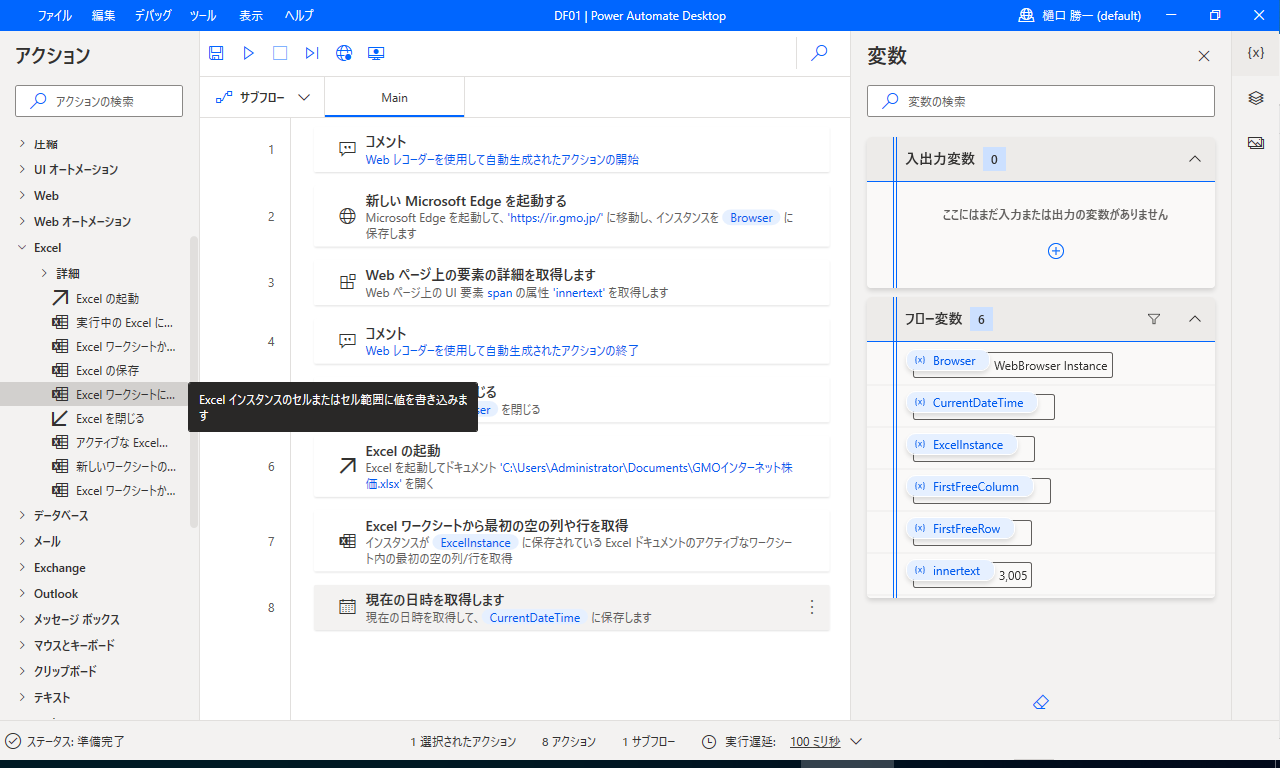Screen dimensions: 1280x768
Task: Clear variable values with eraser icon
Action: pyautogui.click(x=1040, y=703)
